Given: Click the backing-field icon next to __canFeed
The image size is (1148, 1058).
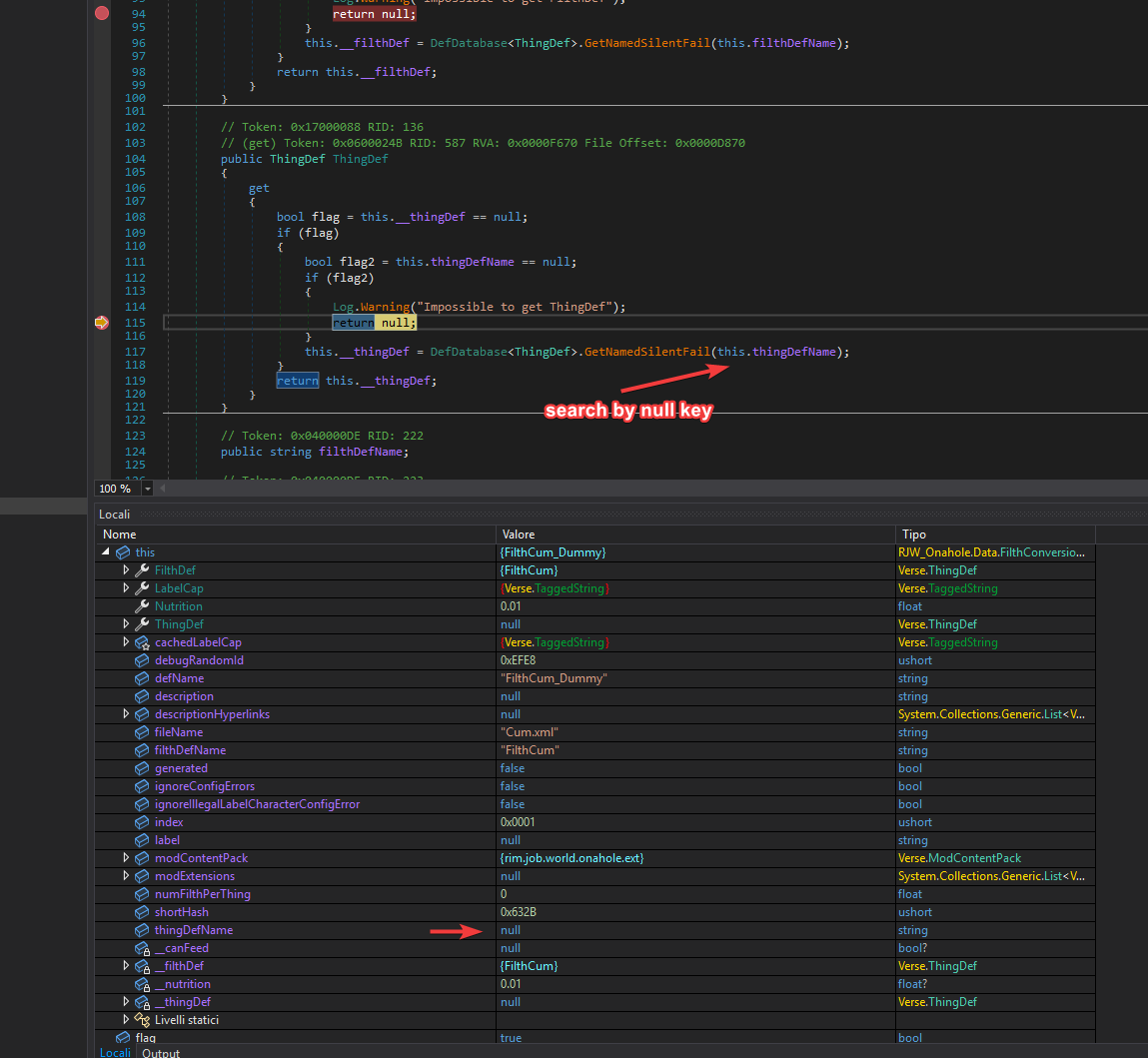Looking at the screenshot, I should (x=141, y=947).
